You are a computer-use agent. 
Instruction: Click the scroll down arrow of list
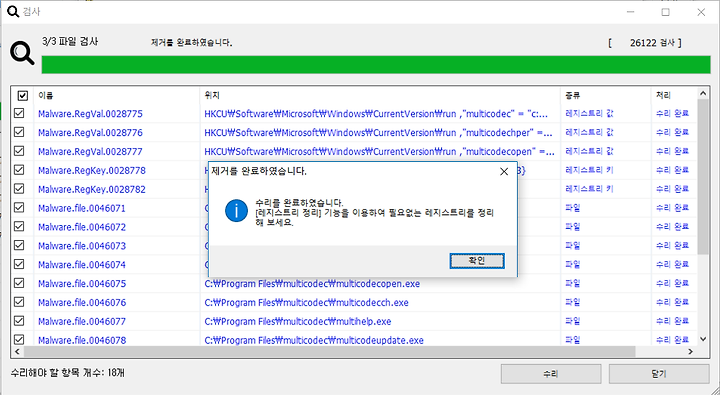click(703, 339)
